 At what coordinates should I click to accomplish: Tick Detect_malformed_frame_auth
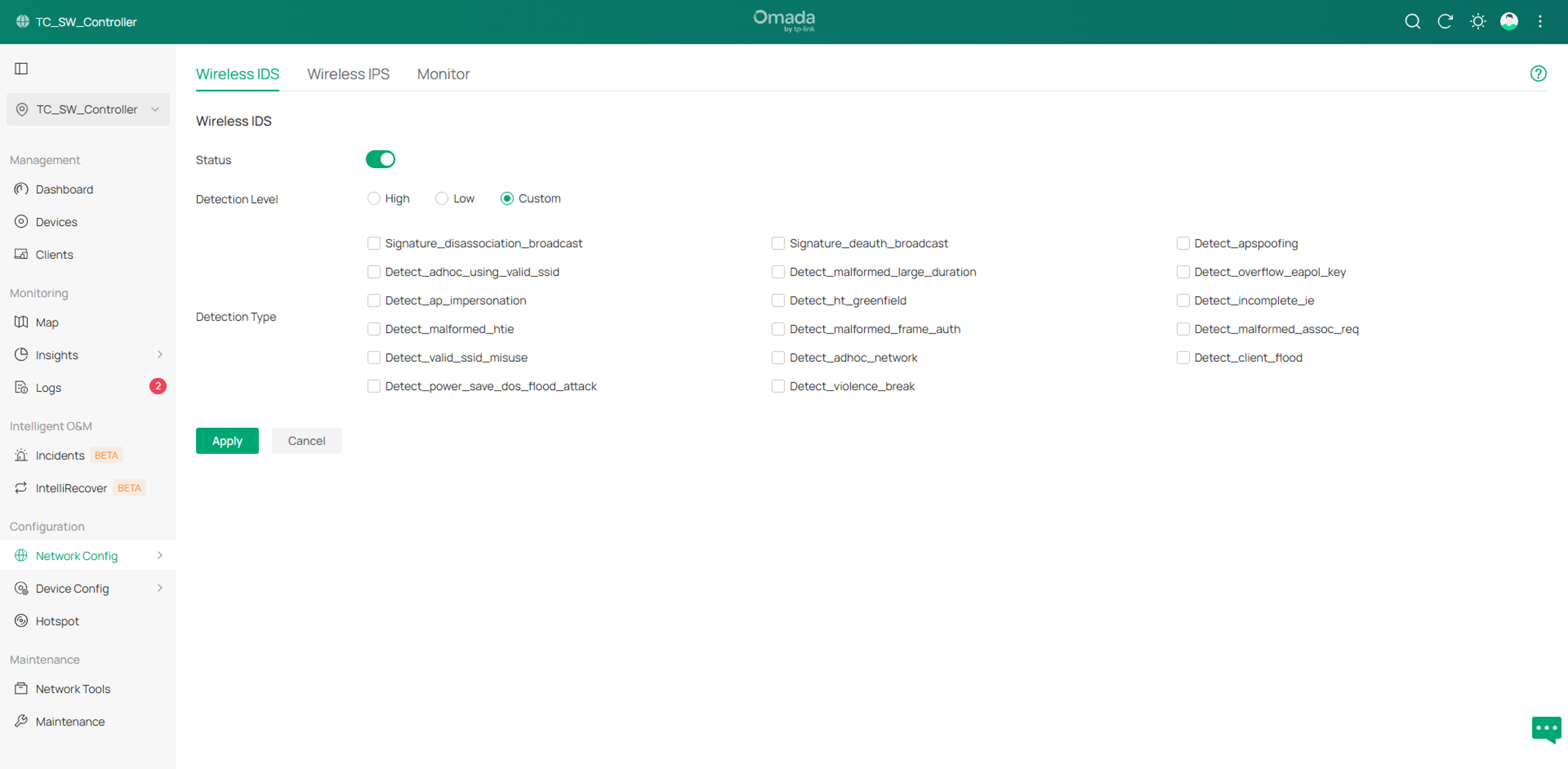pos(778,329)
